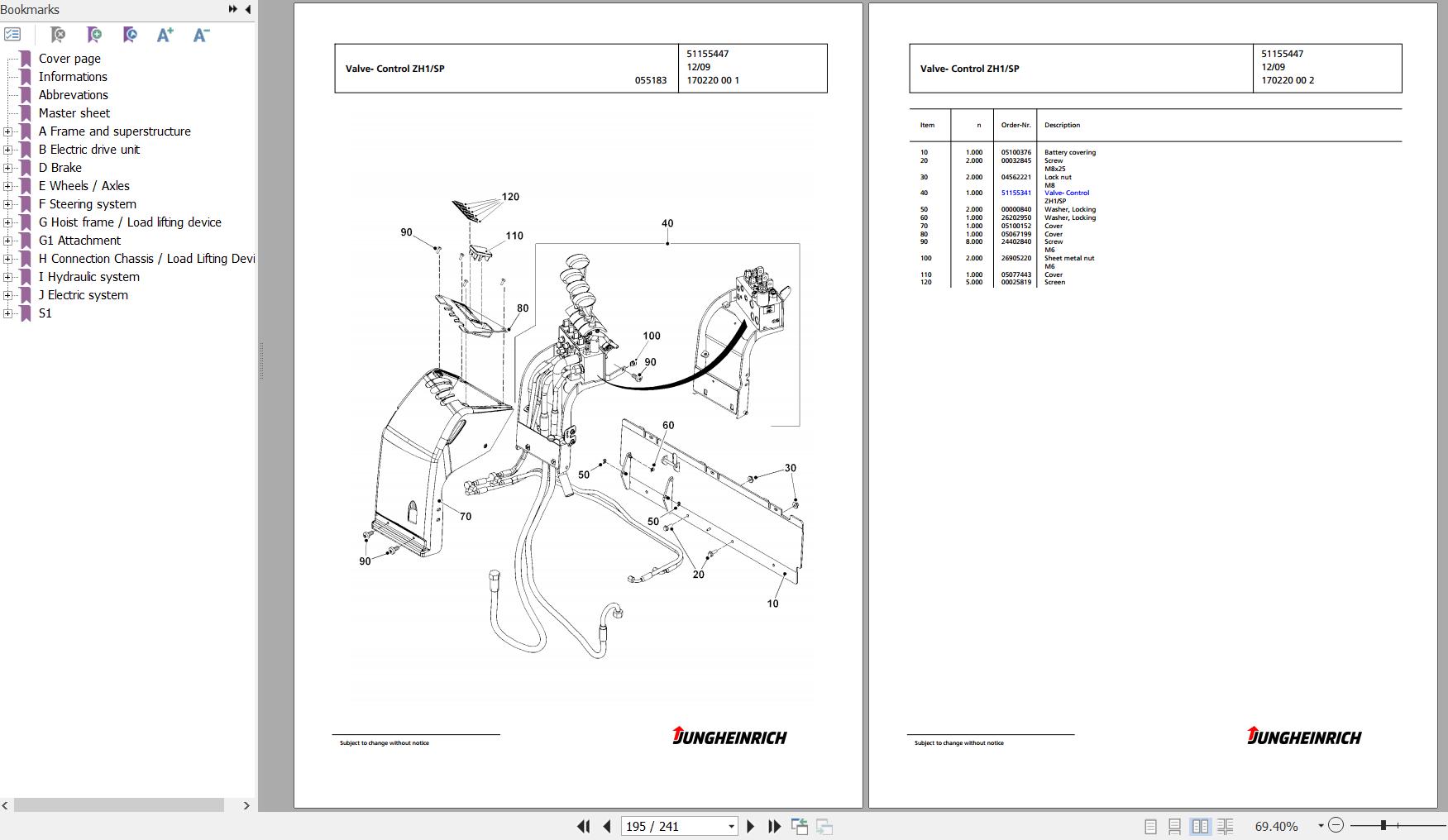Expand the I Hydraulic system bookmark
1448x840 pixels.
pos(7,277)
